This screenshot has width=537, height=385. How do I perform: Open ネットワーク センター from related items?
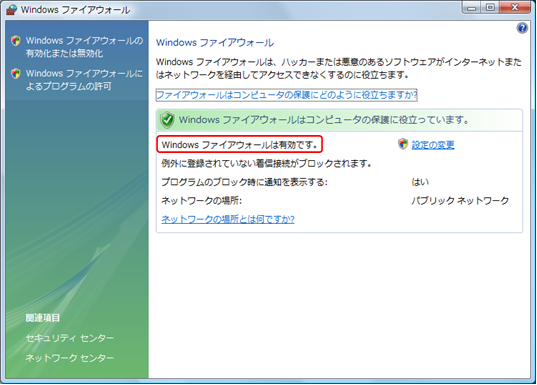(x=70, y=358)
